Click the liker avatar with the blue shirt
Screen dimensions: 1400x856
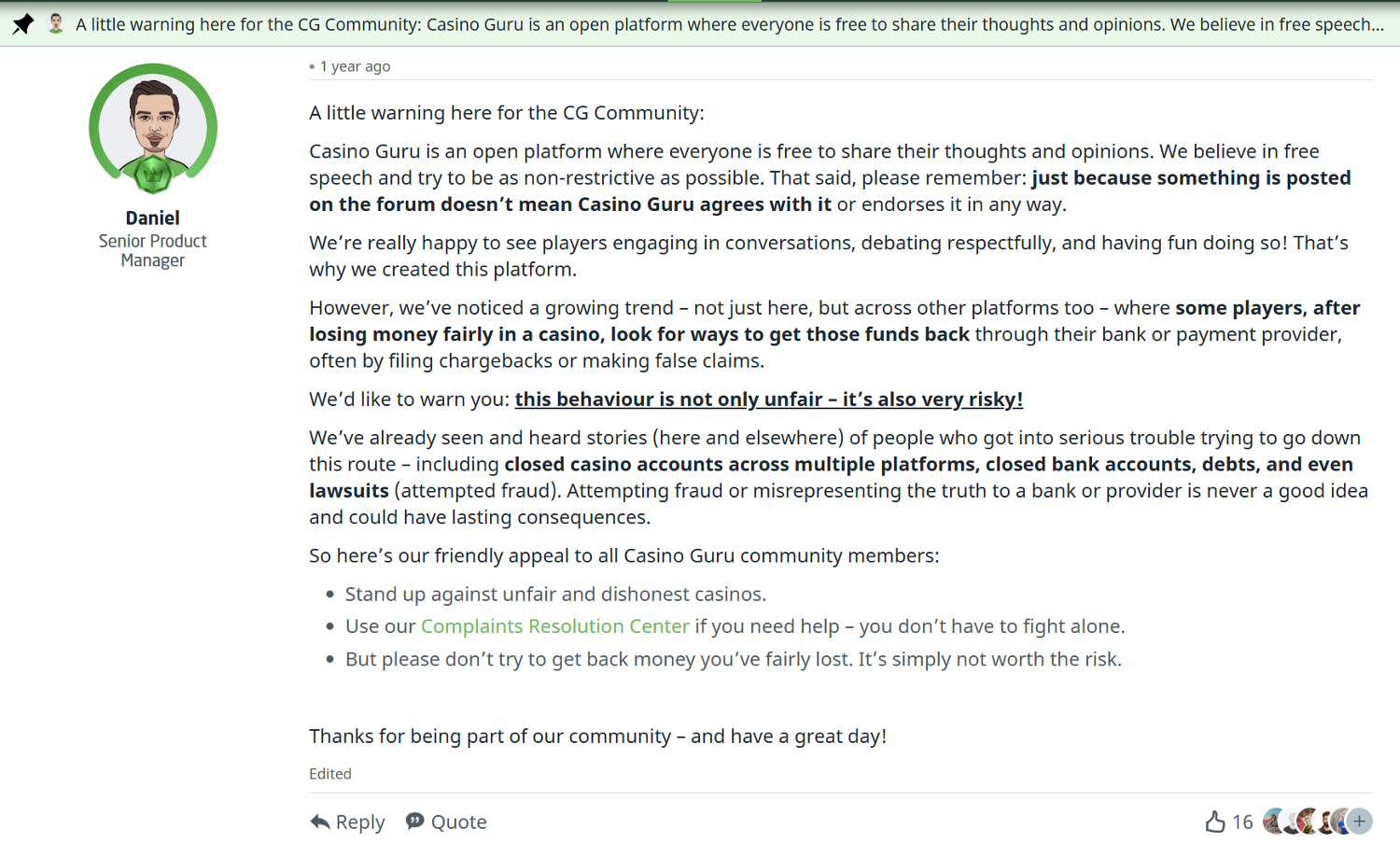(x=1339, y=821)
